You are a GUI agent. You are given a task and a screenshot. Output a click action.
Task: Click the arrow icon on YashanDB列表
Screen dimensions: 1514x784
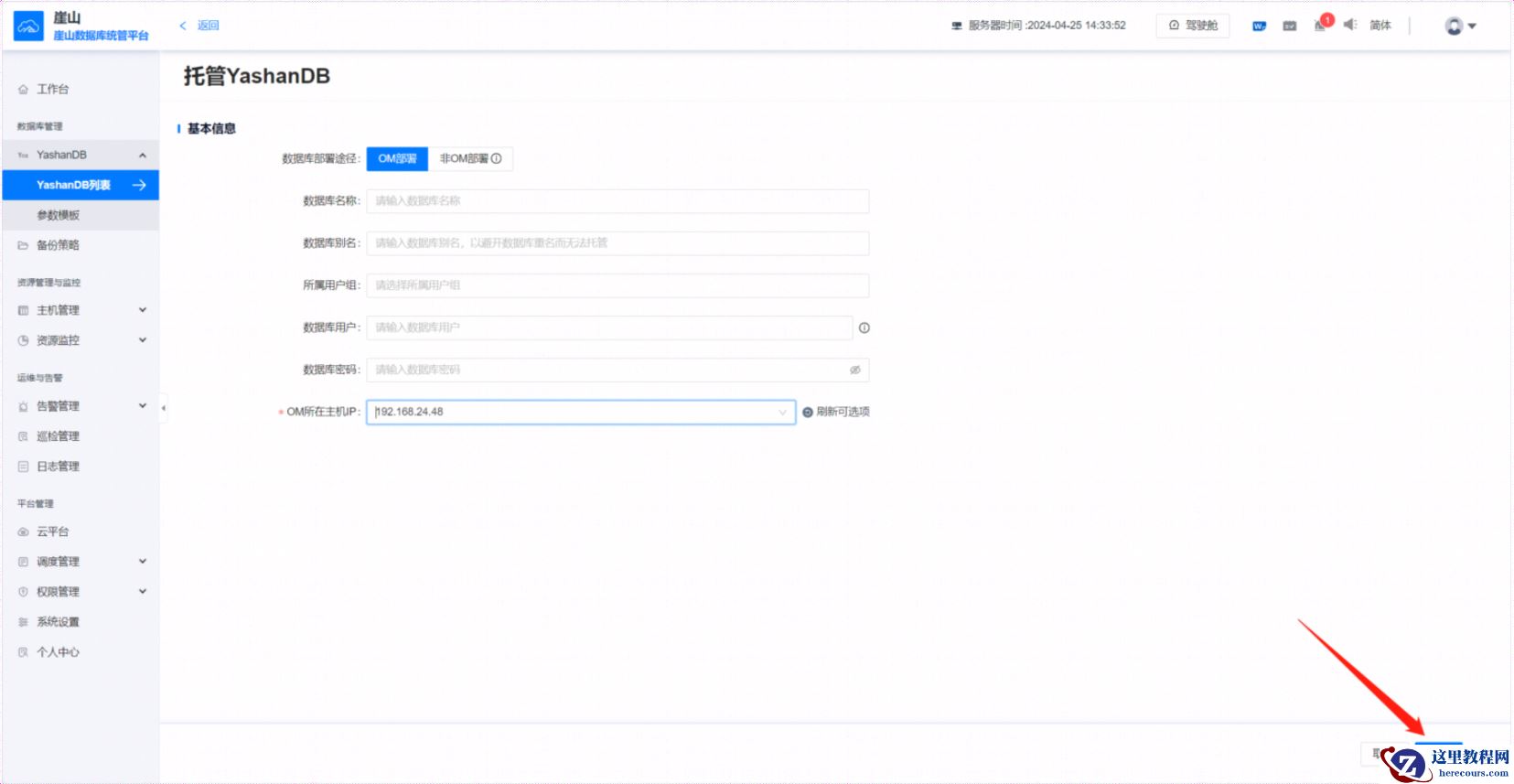(140, 185)
